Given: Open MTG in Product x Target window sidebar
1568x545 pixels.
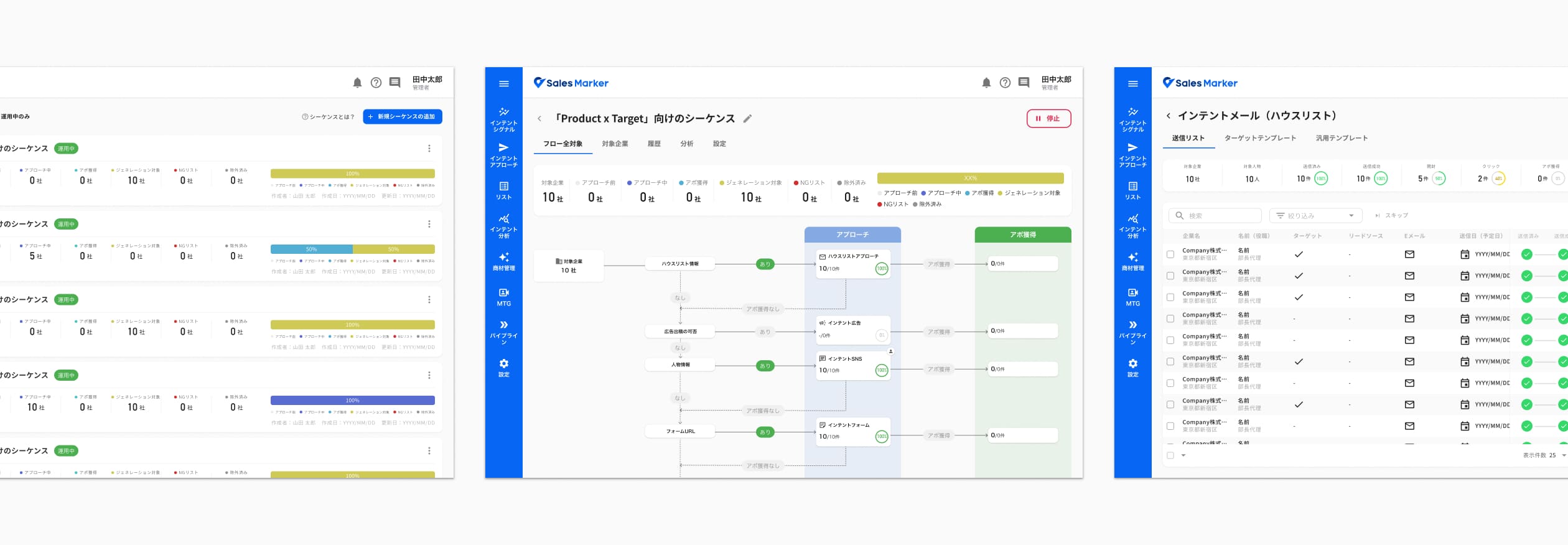Looking at the screenshot, I should tap(504, 297).
